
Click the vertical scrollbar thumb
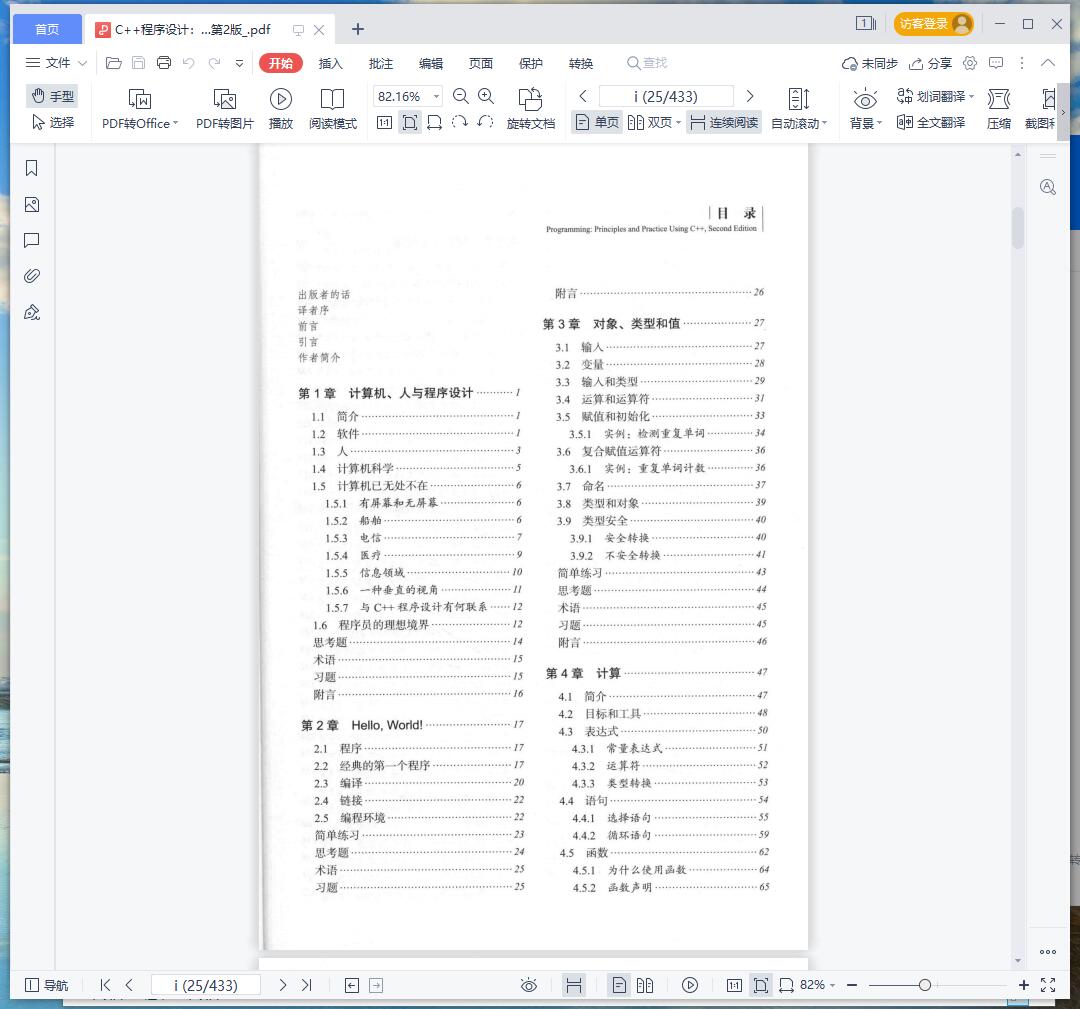(x=1018, y=227)
